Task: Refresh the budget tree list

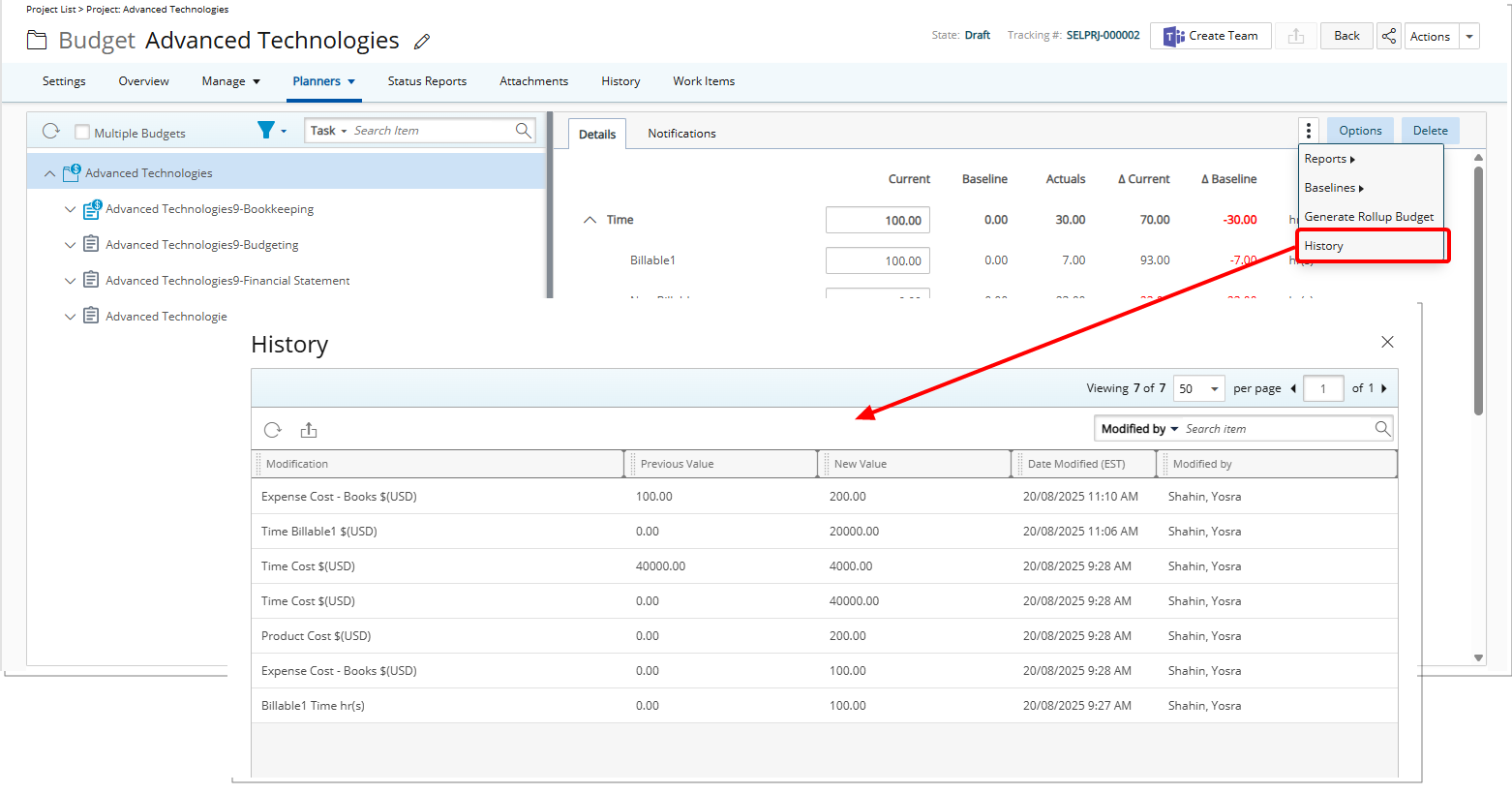Action: [x=51, y=131]
